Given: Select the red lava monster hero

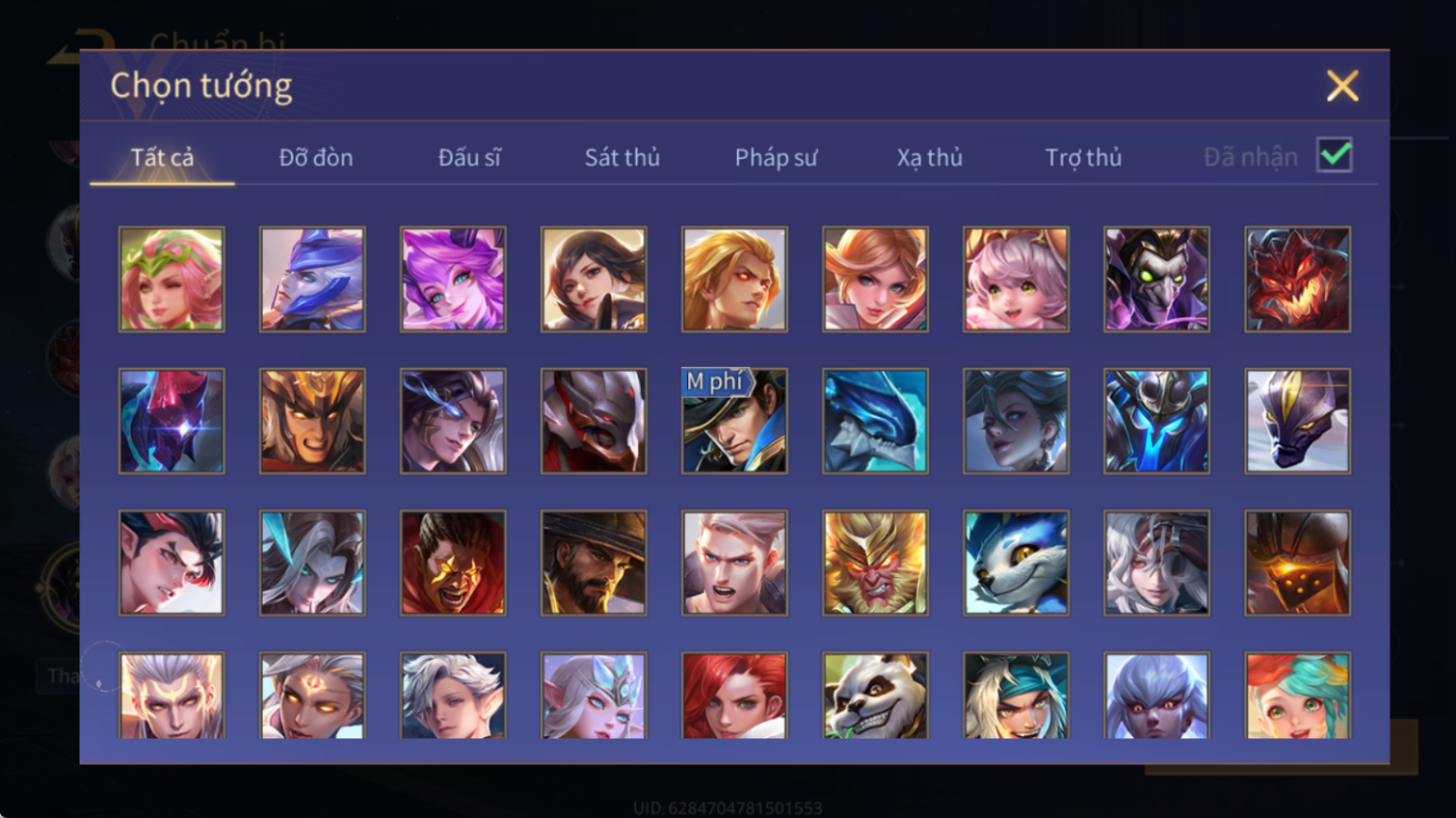Looking at the screenshot, I should (x=1297, y=279).
